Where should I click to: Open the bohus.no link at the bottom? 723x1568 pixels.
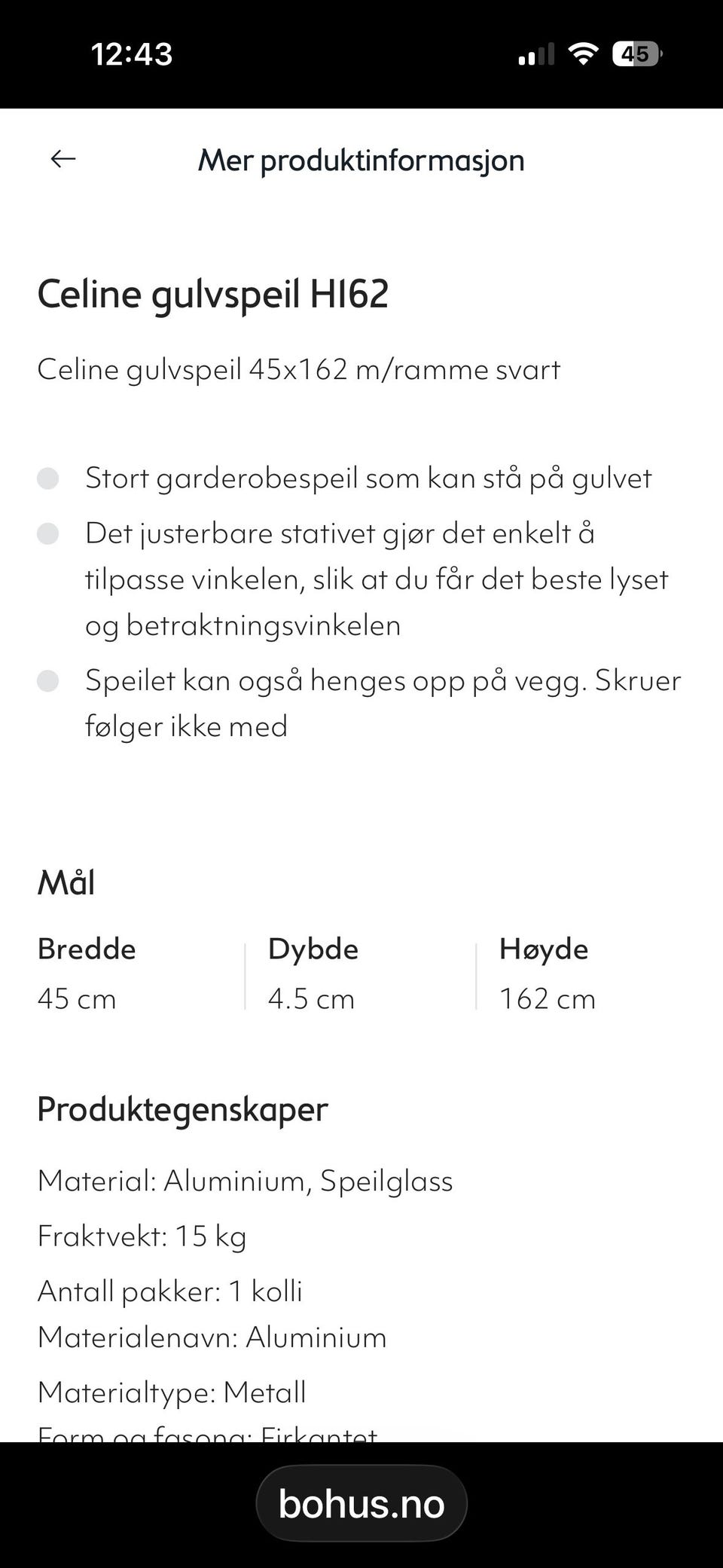pos(361,1503)
